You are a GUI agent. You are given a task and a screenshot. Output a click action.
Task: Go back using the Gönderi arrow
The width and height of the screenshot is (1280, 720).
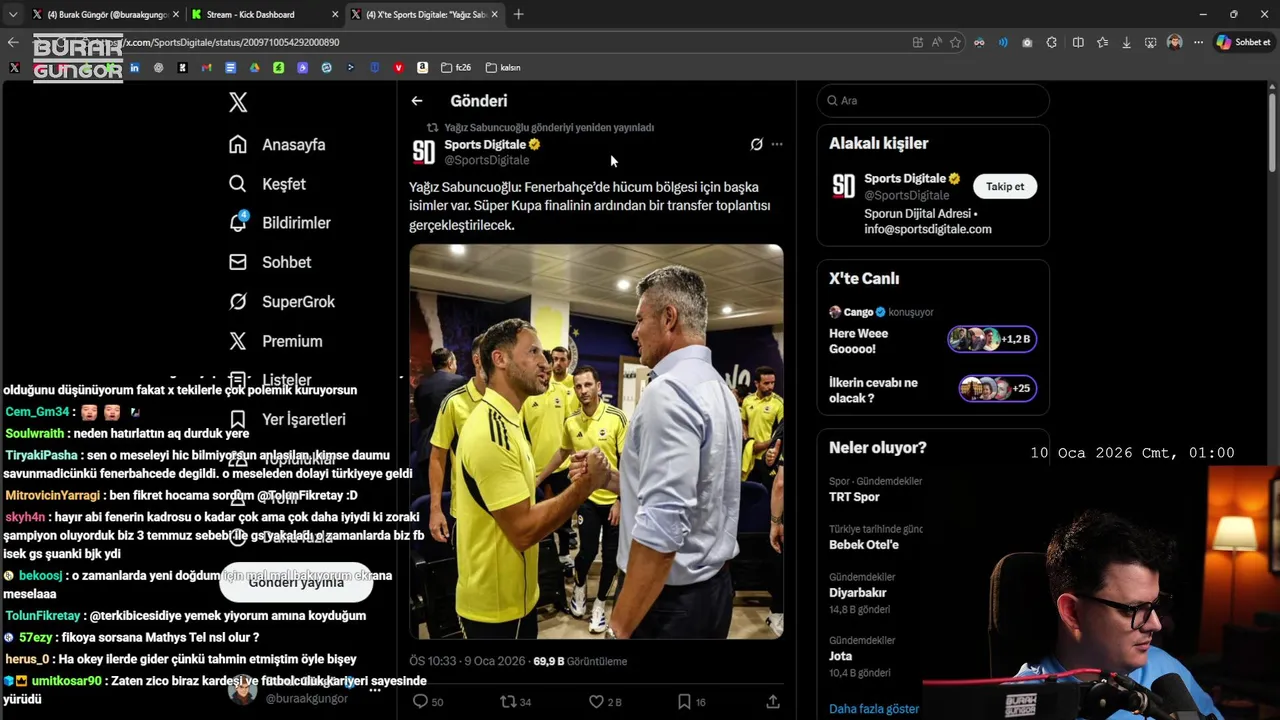pos(417,101)
